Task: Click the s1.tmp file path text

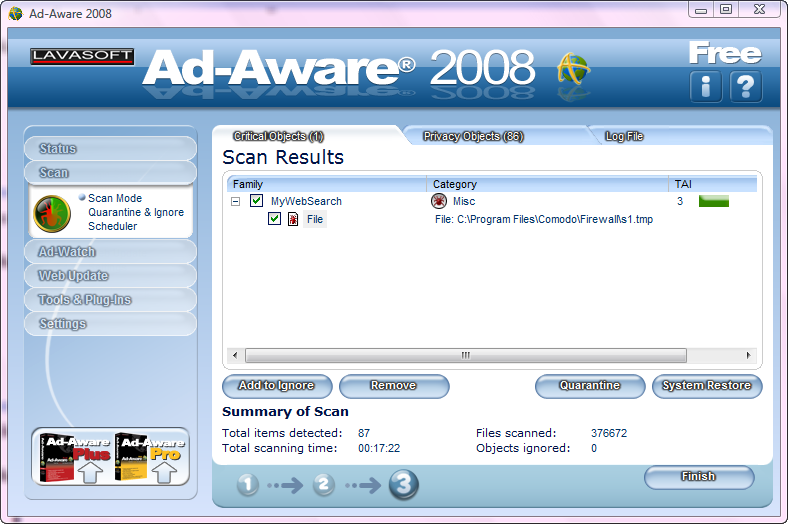Action: click(x=544, y=219)
